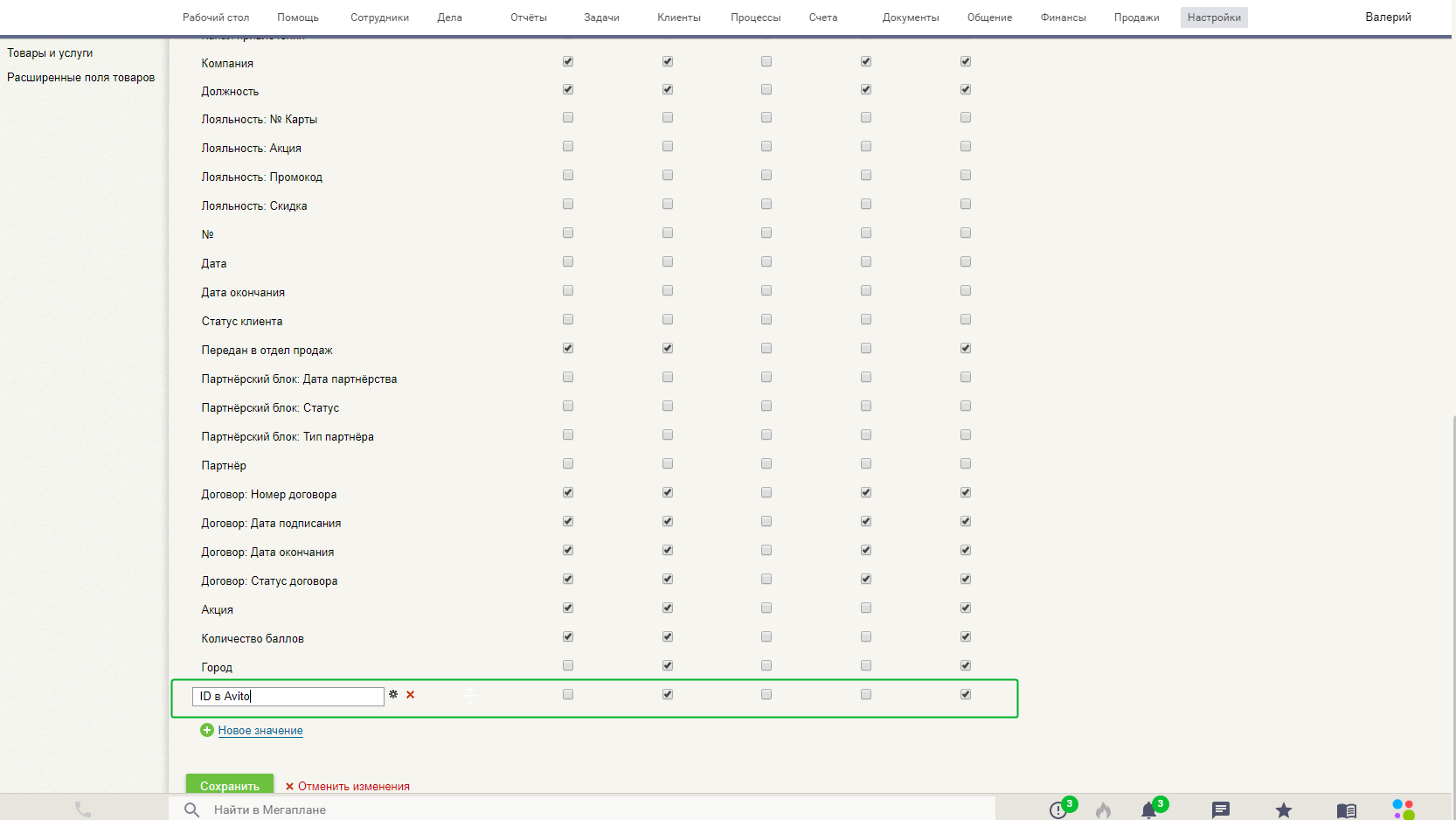Uncheck Договор: Номер договора fourth-column checkbox
This screenshot has width=1456, height=820.
pyautogui.click(x=866, y=492)
